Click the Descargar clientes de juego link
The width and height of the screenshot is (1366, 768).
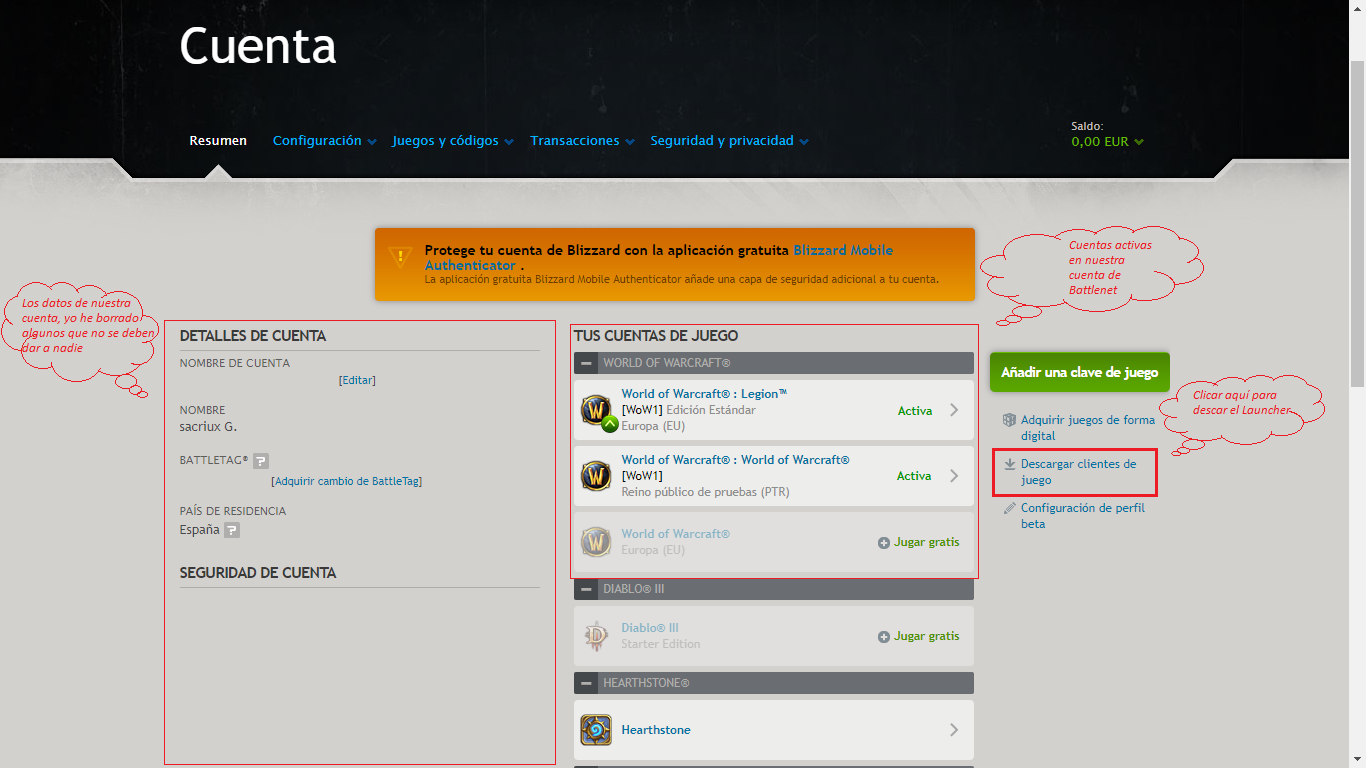coord(1079,472)
